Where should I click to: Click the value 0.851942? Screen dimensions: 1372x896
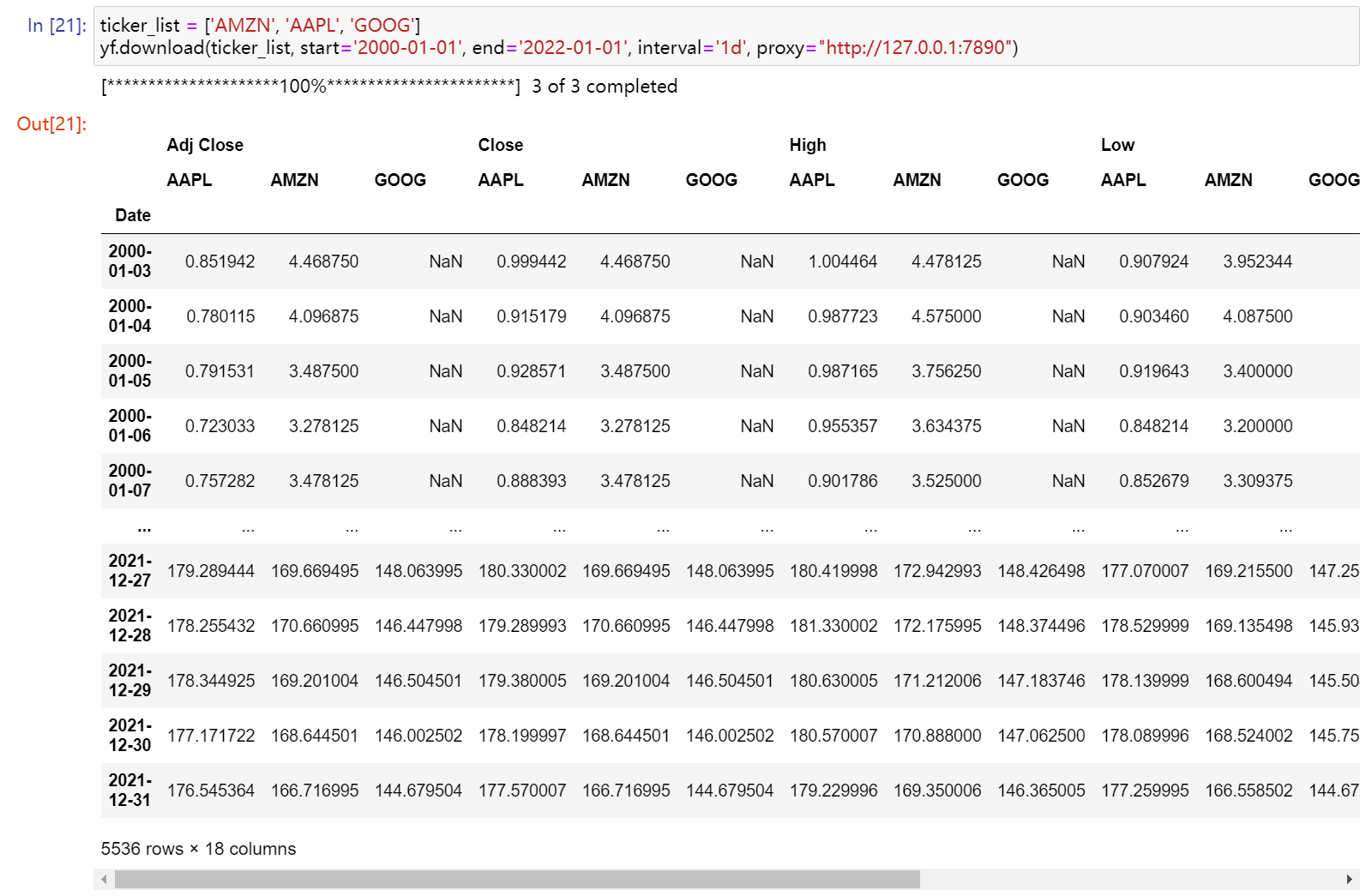click(x=220, y=262)
